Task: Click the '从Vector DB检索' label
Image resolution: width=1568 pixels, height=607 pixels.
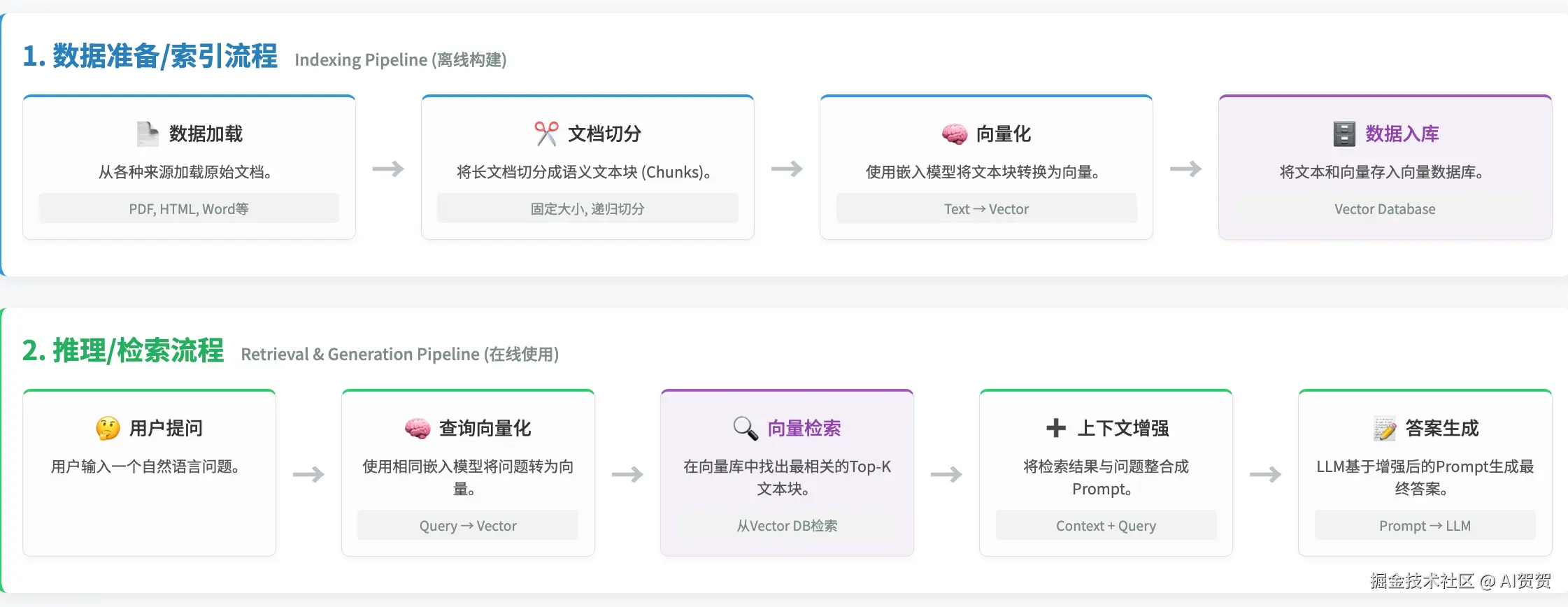Action: tap(787, 525)
